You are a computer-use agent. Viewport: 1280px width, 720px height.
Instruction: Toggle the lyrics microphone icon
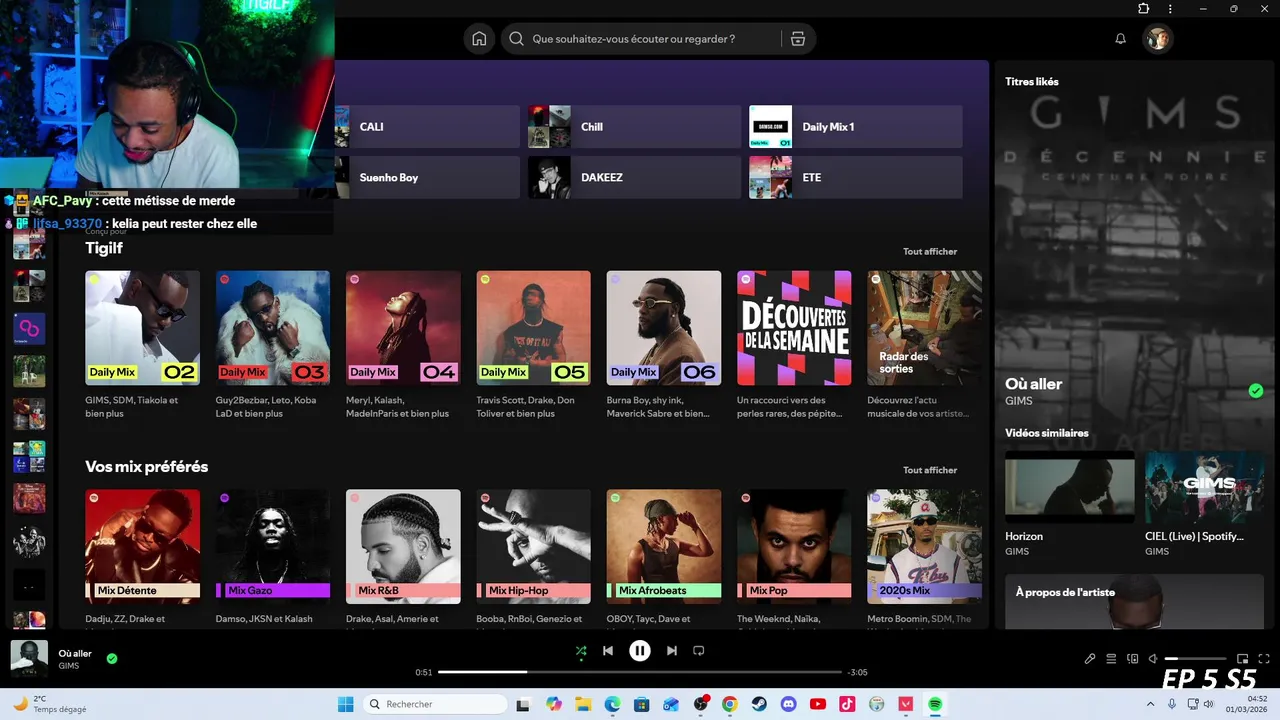point(1090,659)
